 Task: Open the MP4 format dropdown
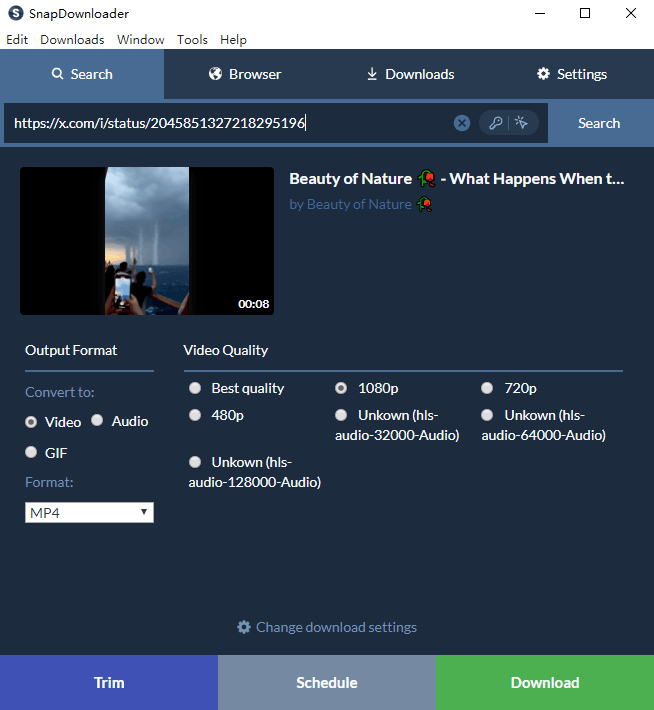pos(89,513)
